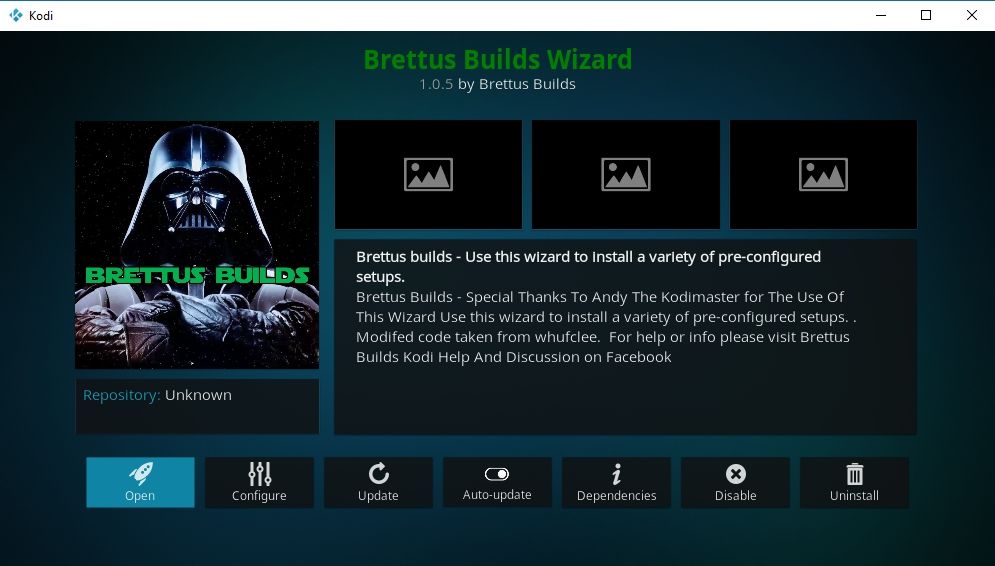The image size is (995, 566).
Task: Click the Darth Vader Brettus Builds artwork
Action: point(197,245)
